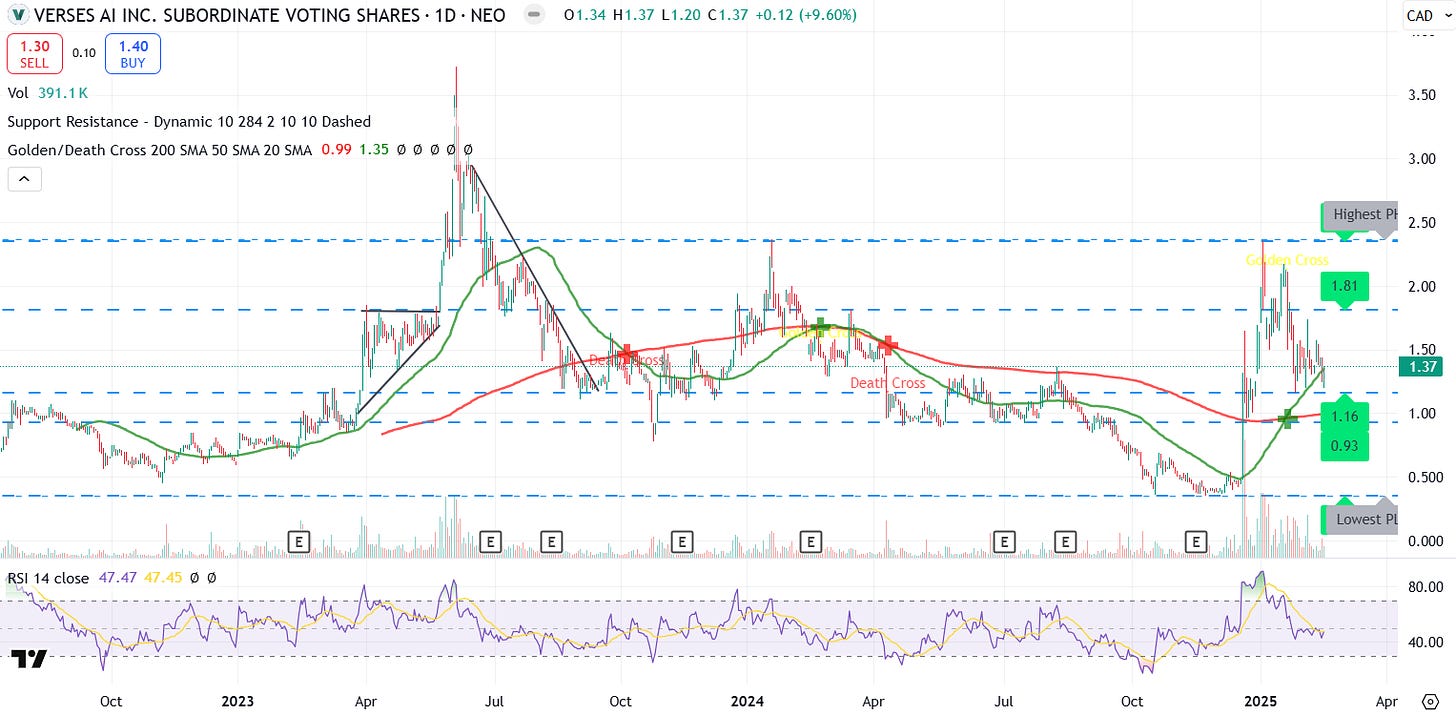Click the red Death Cross plus marker near Apr 2024
Screen dimensions: 1456x712
(888, 346)
